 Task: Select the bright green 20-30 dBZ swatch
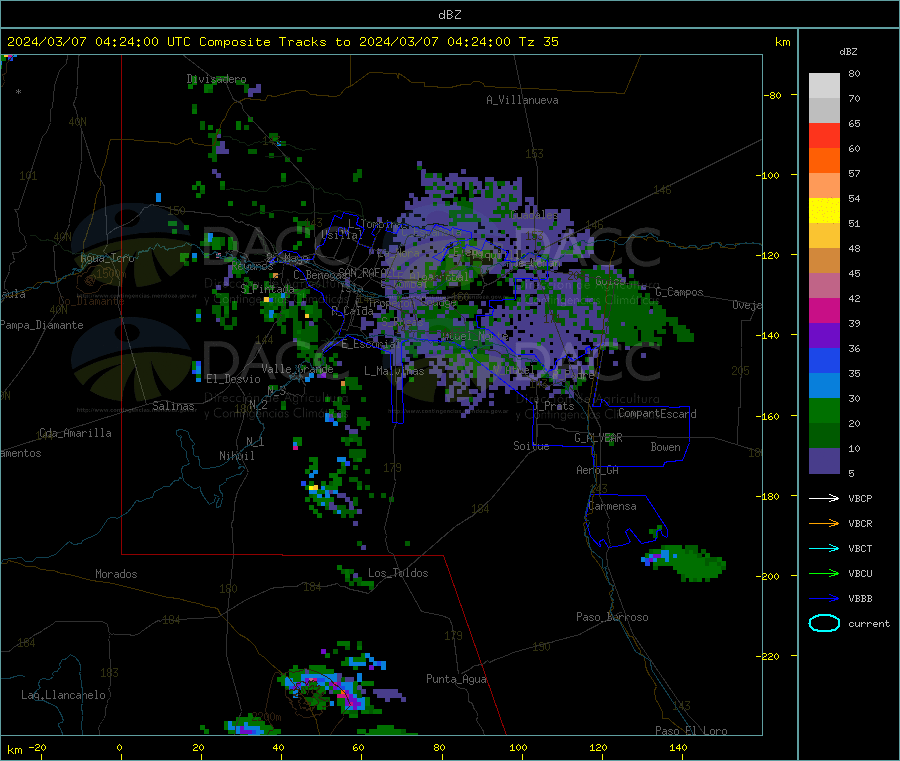(824, 411)
